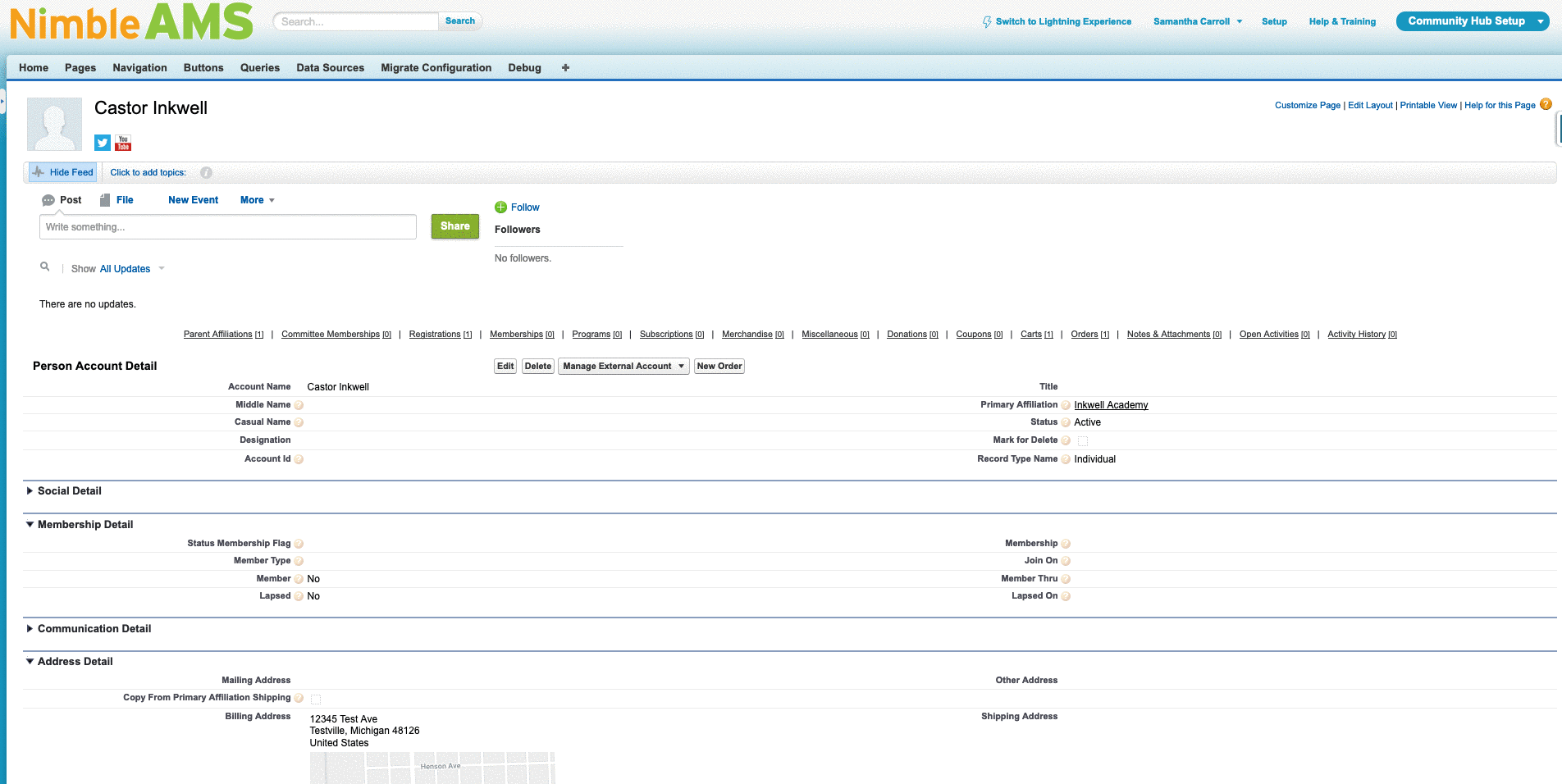Screen dimensions: 1562x784
Task: Hide the Chatter feed
Action: pos(63,172)
